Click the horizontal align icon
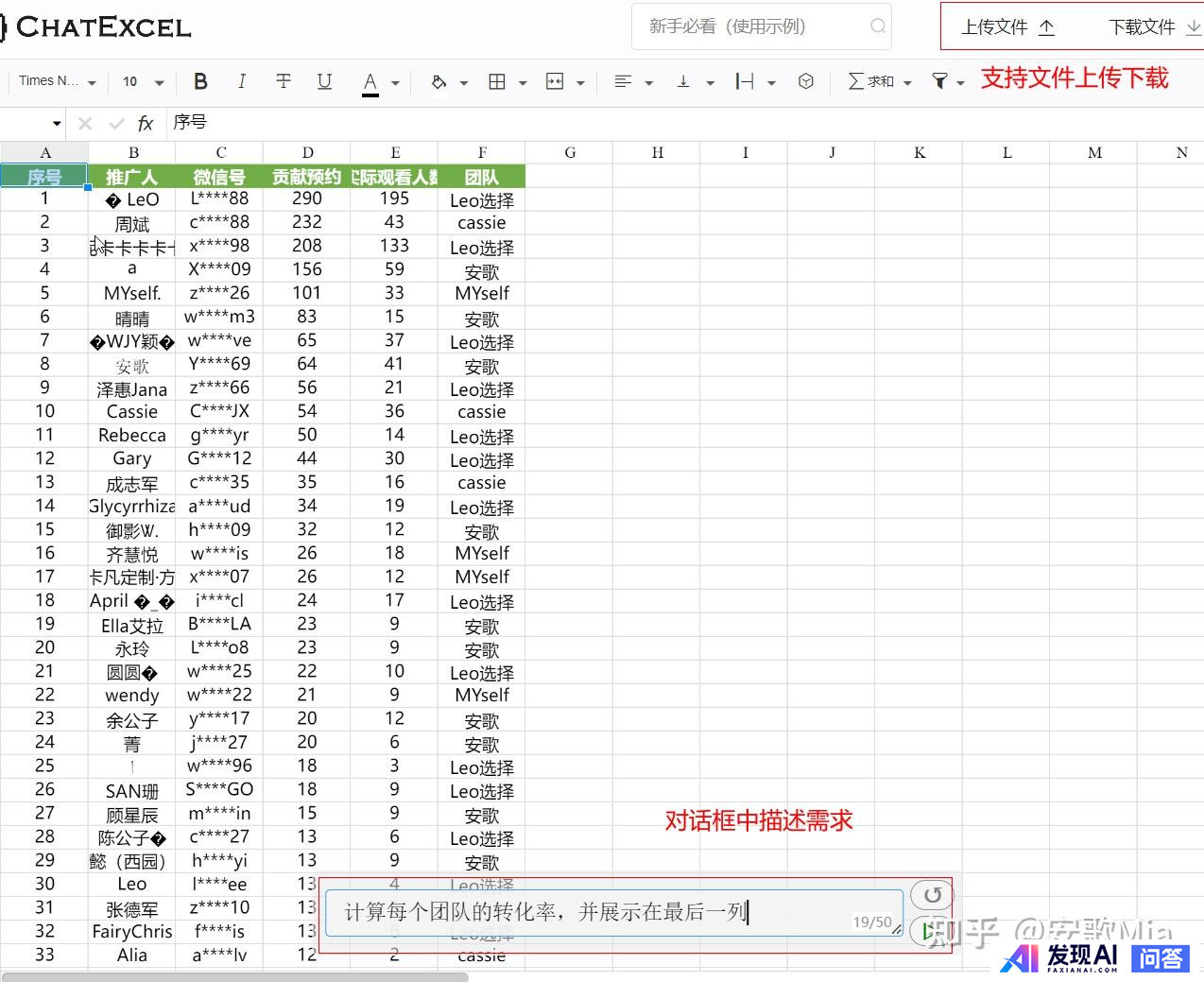 tap(623, 82)
